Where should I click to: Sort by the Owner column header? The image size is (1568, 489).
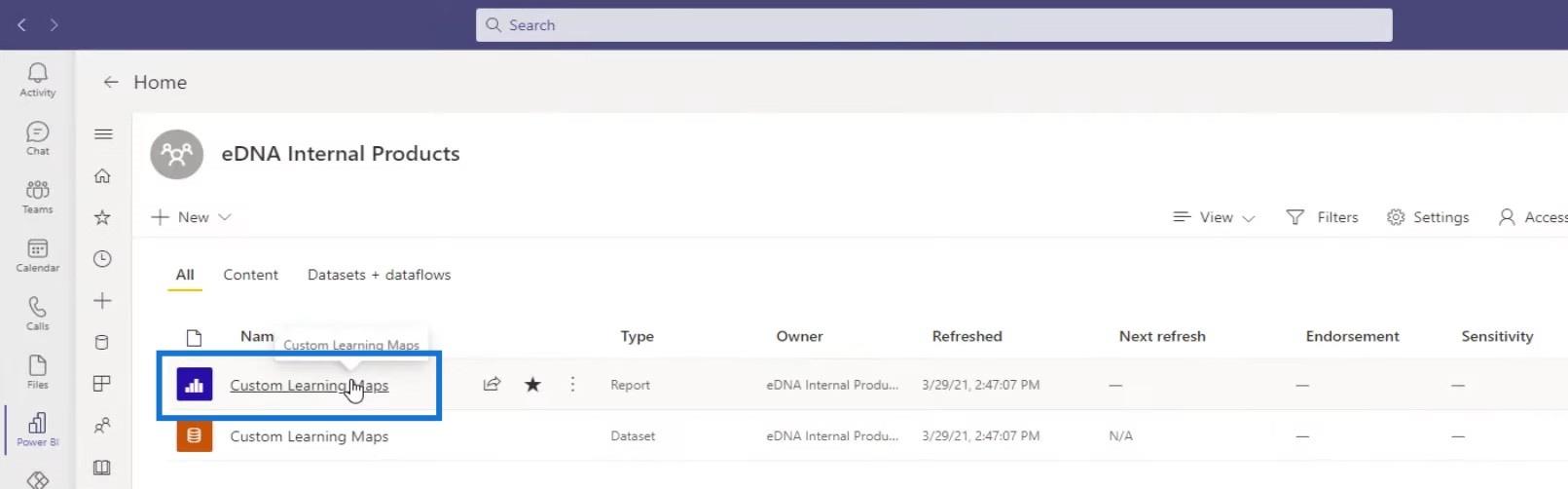coord(799,336)
